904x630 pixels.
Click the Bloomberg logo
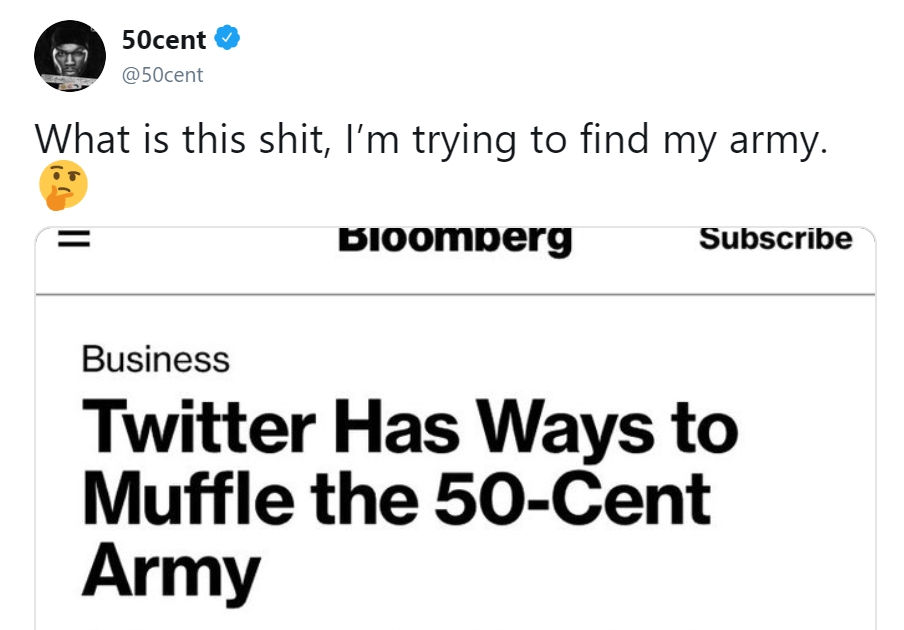point(455,240)
